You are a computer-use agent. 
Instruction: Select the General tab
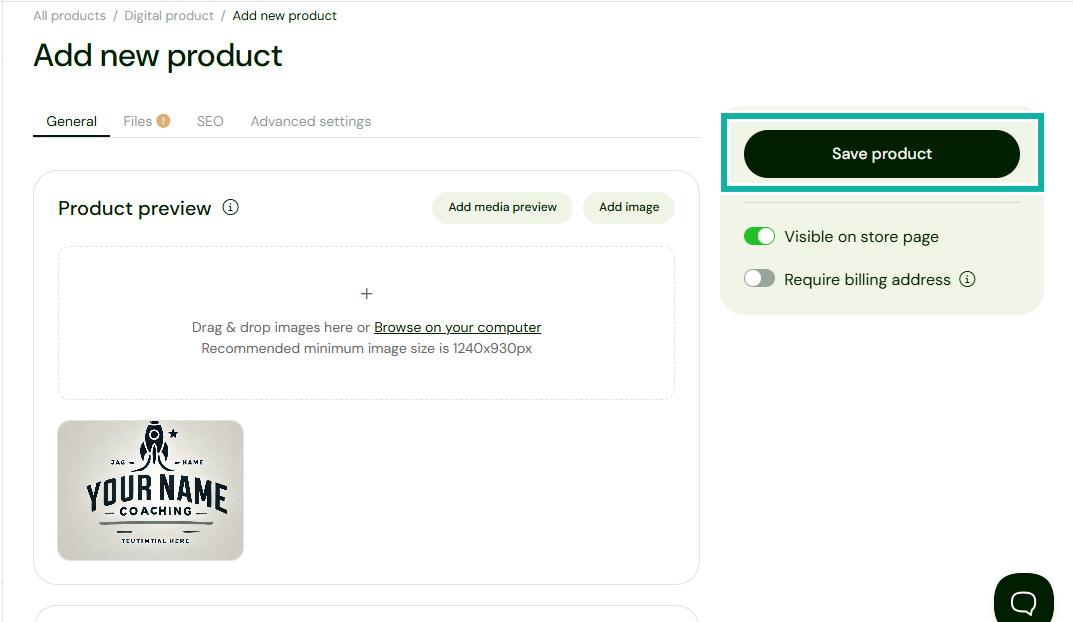(x=71, y=120)
